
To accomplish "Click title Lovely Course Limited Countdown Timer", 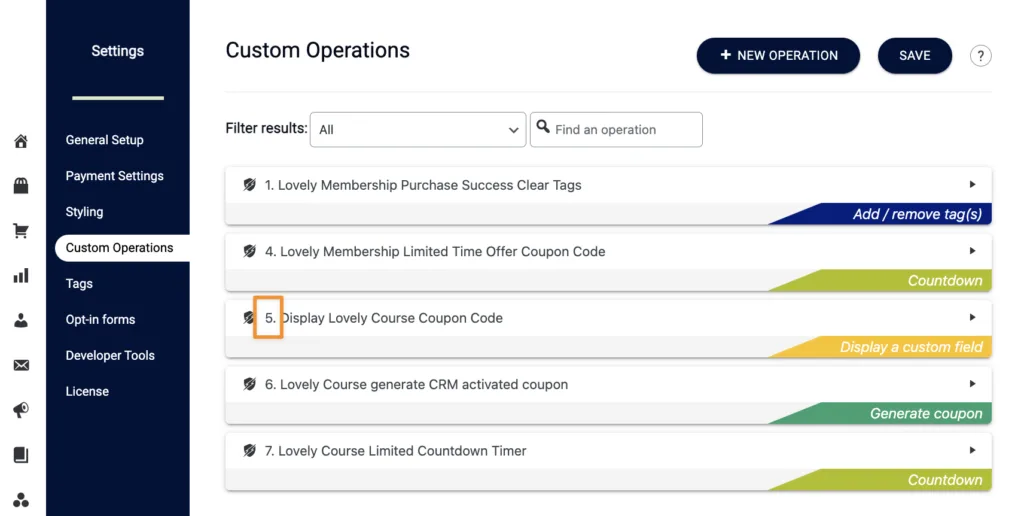I will coord(395,451).
